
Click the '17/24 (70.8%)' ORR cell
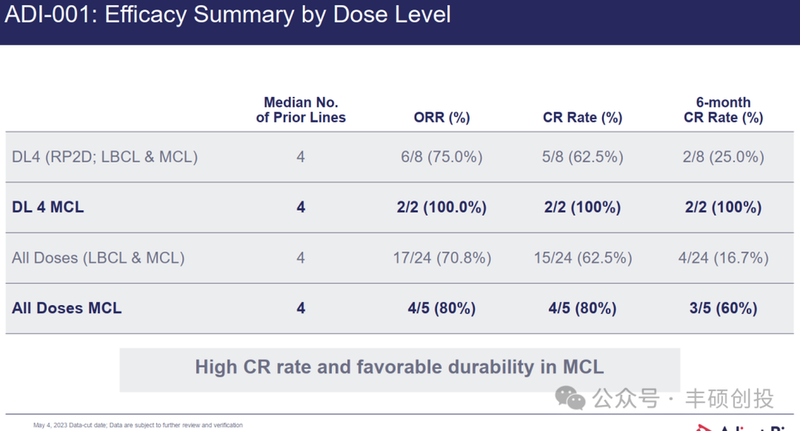click(x=441, y=258)
